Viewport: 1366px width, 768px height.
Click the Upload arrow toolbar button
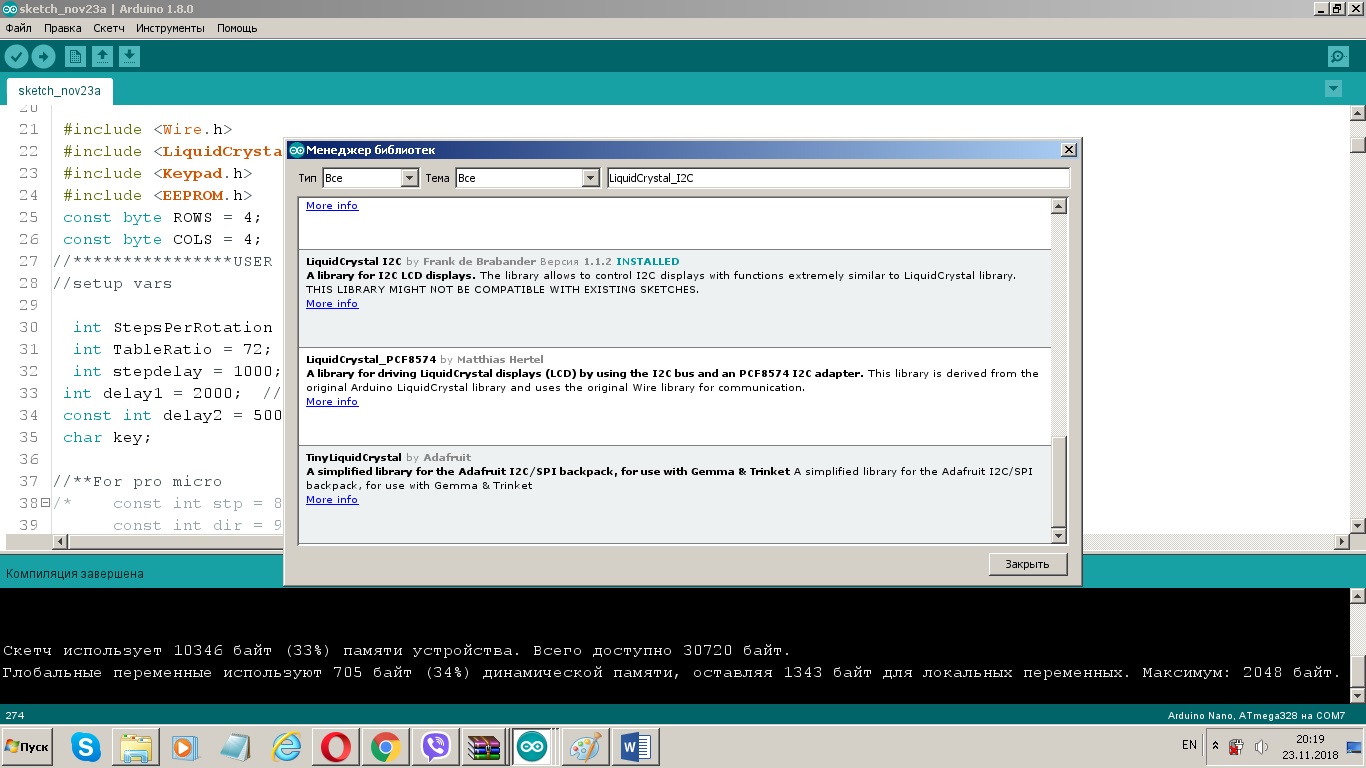coord(43,57)
